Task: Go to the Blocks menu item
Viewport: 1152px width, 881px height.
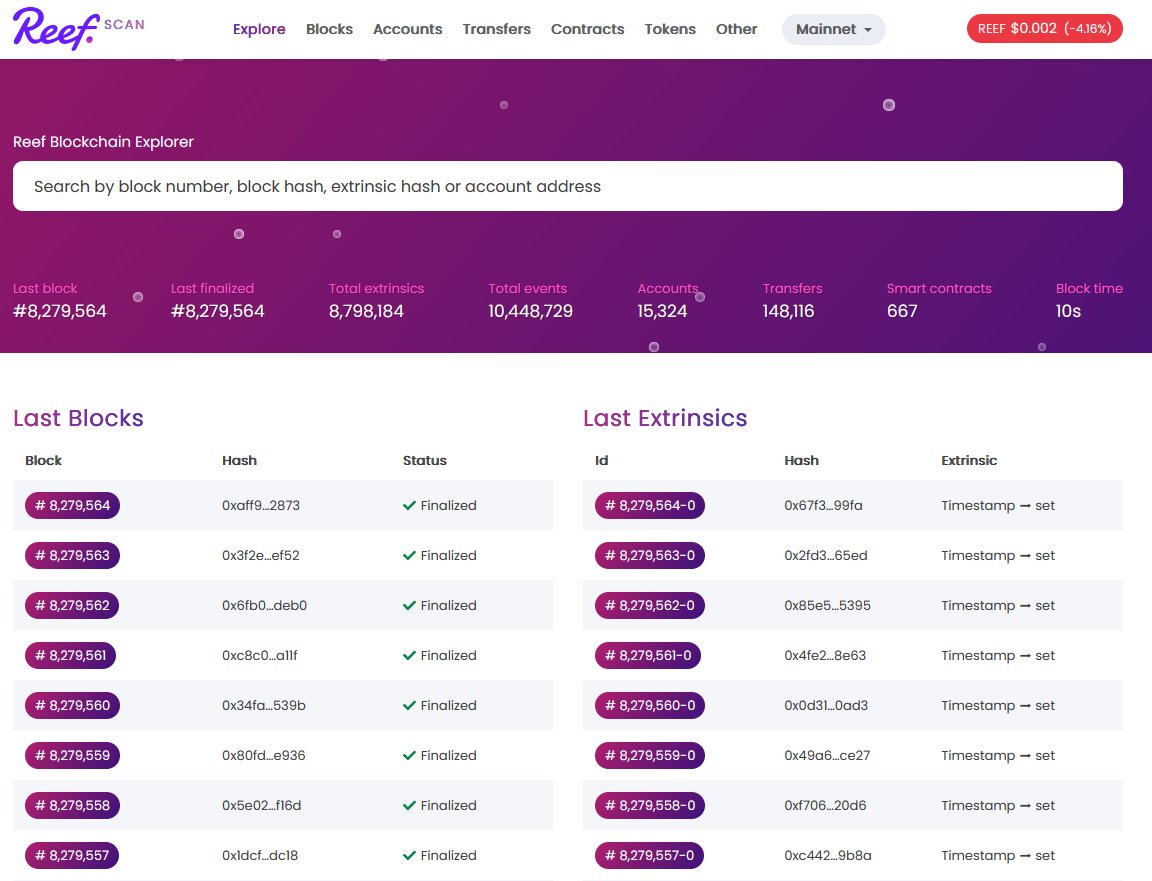Action: (329, 29)
